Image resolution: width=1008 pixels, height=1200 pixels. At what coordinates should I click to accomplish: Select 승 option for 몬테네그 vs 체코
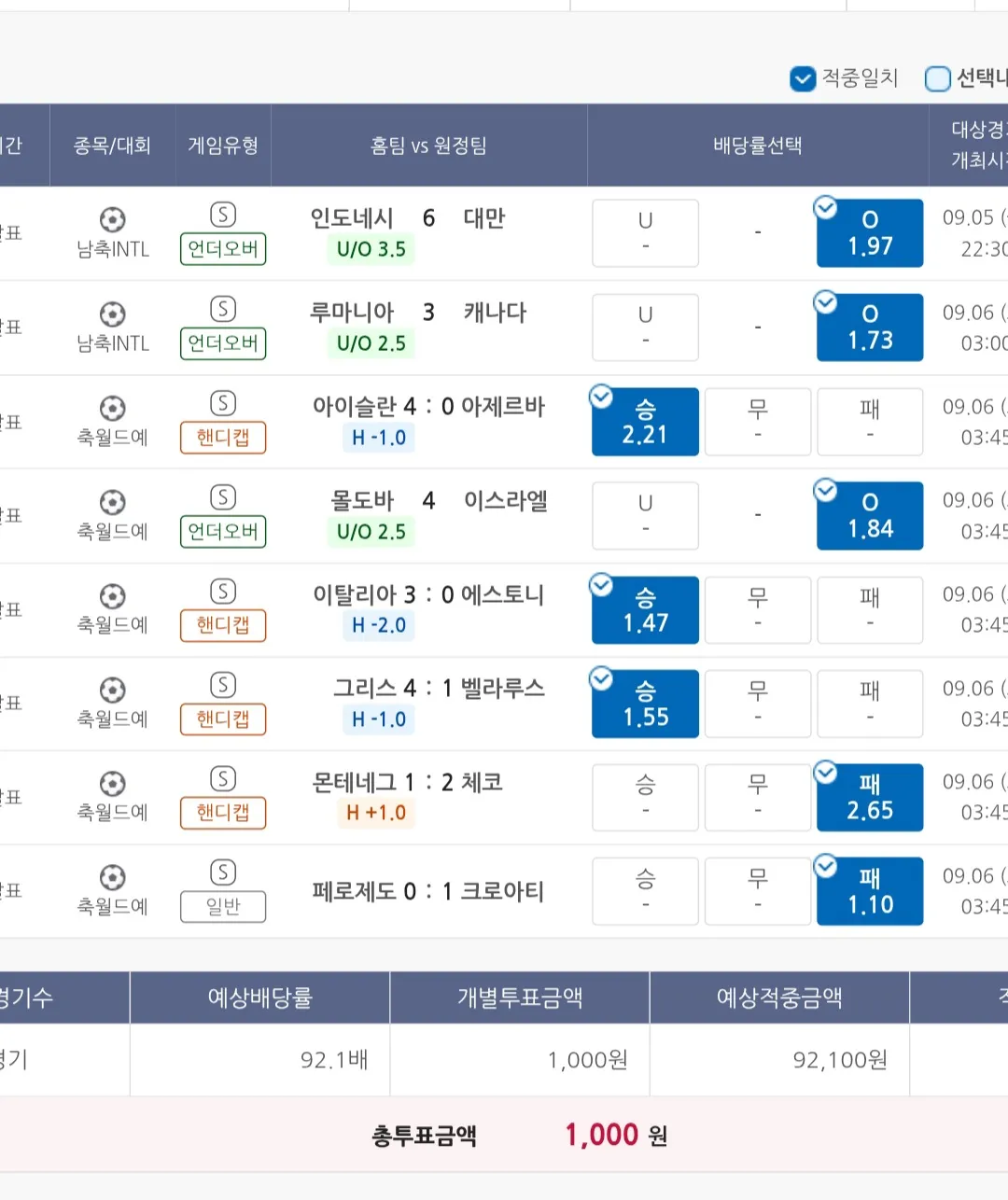645,797
